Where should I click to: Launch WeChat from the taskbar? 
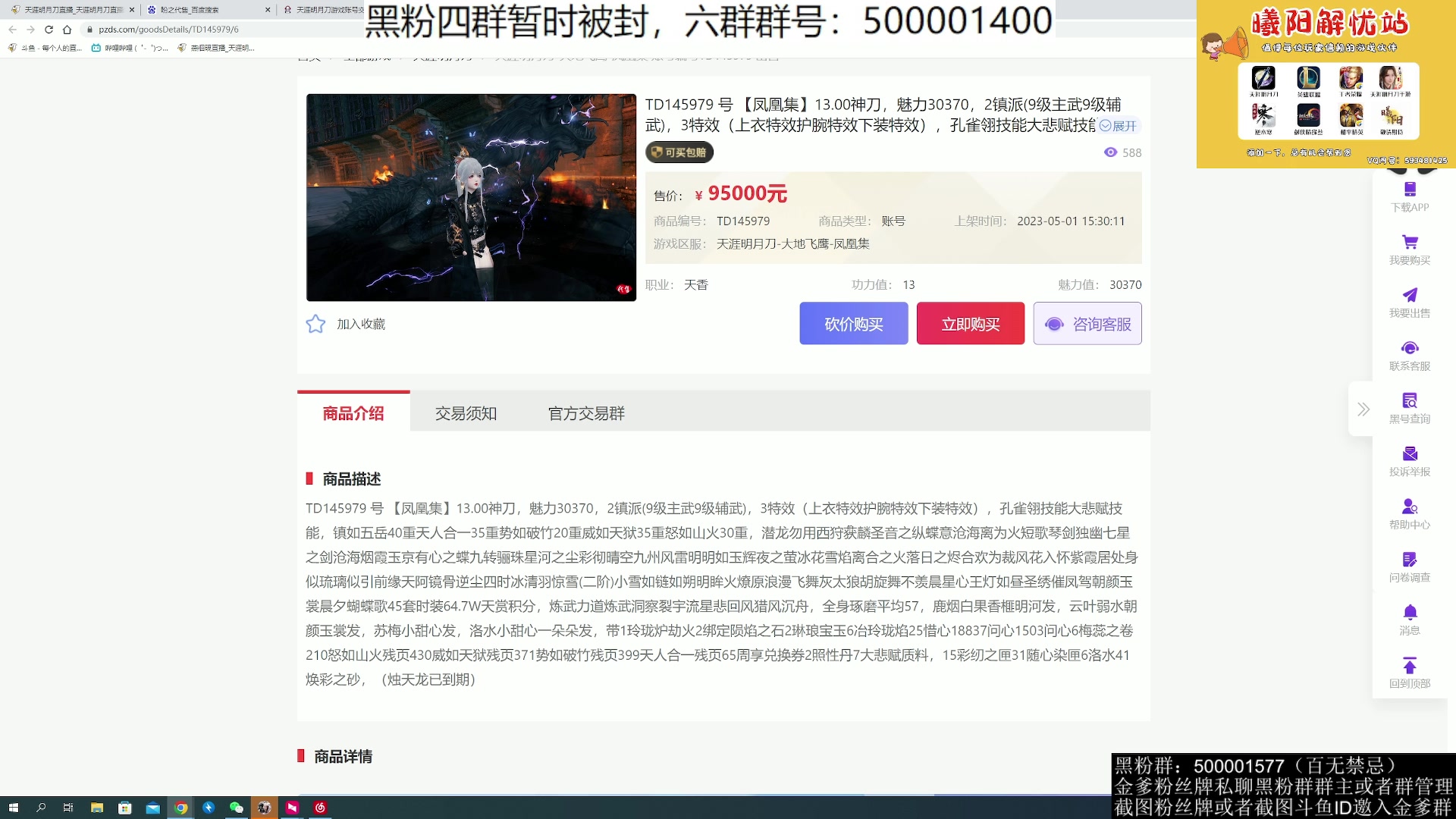[234, 808]
